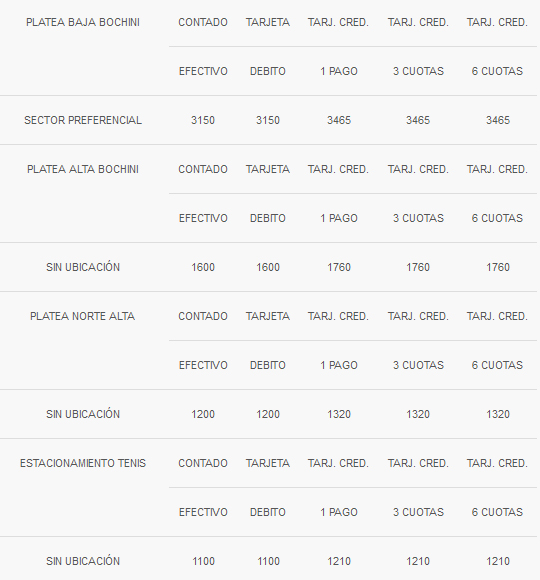Viewport: 540px width, 580px height.
Task: Click the PLATEA ALTA BOCHINI heading
Action: [x=83, y=169]
